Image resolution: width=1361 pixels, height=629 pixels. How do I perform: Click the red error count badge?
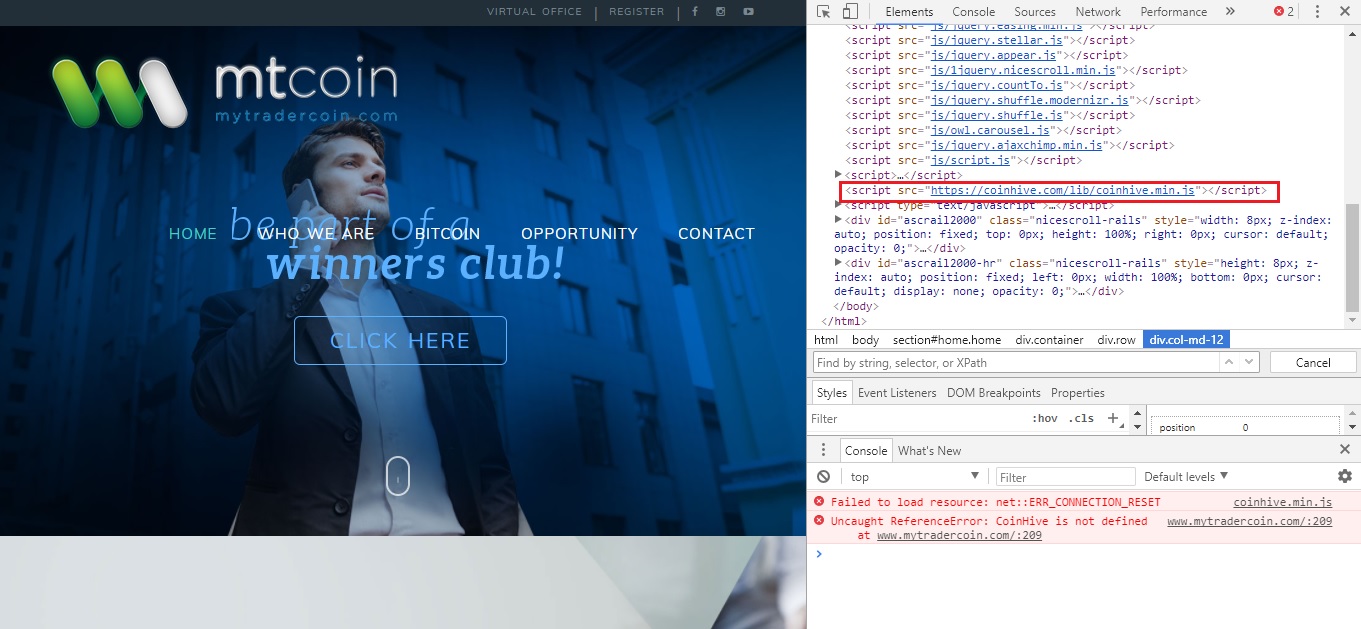coord(1284,12)
